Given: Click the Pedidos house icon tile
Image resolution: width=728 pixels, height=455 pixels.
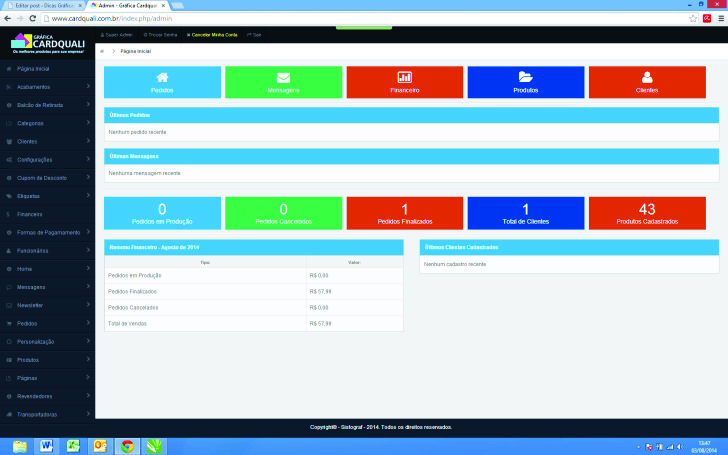Looking at the screenshot, I should [162, 82].
